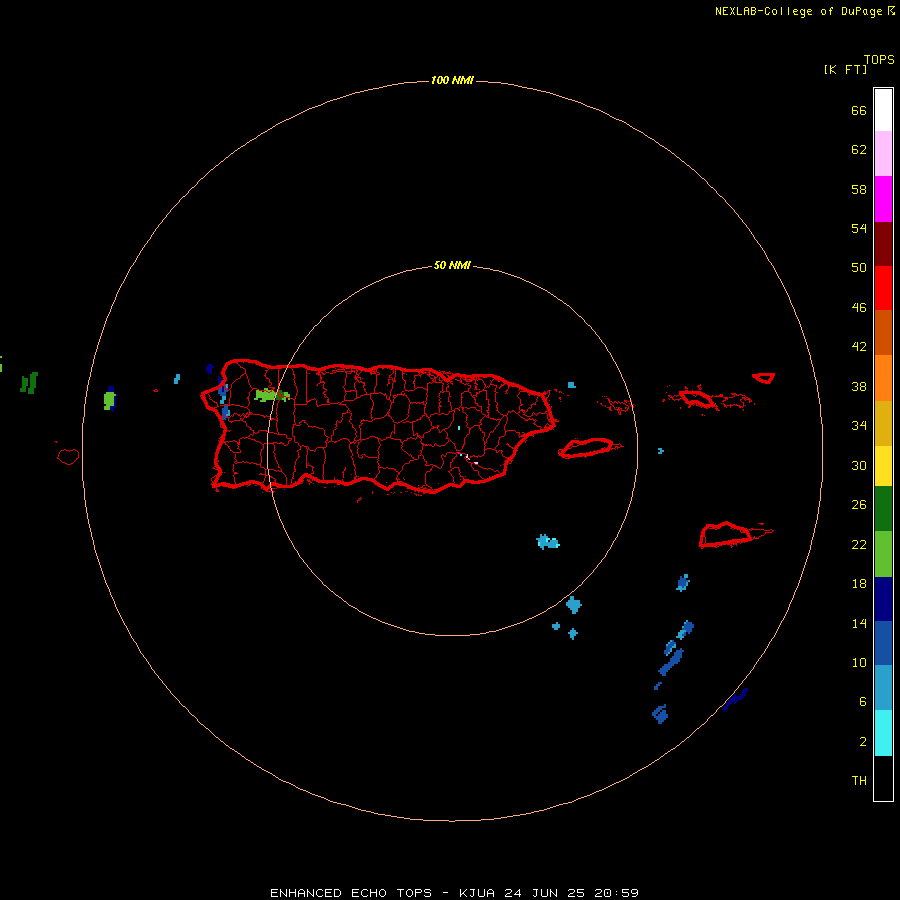The image size is (900, 900).
Task: Select the bright red legend swatch
Action: [x=883, y=288]
